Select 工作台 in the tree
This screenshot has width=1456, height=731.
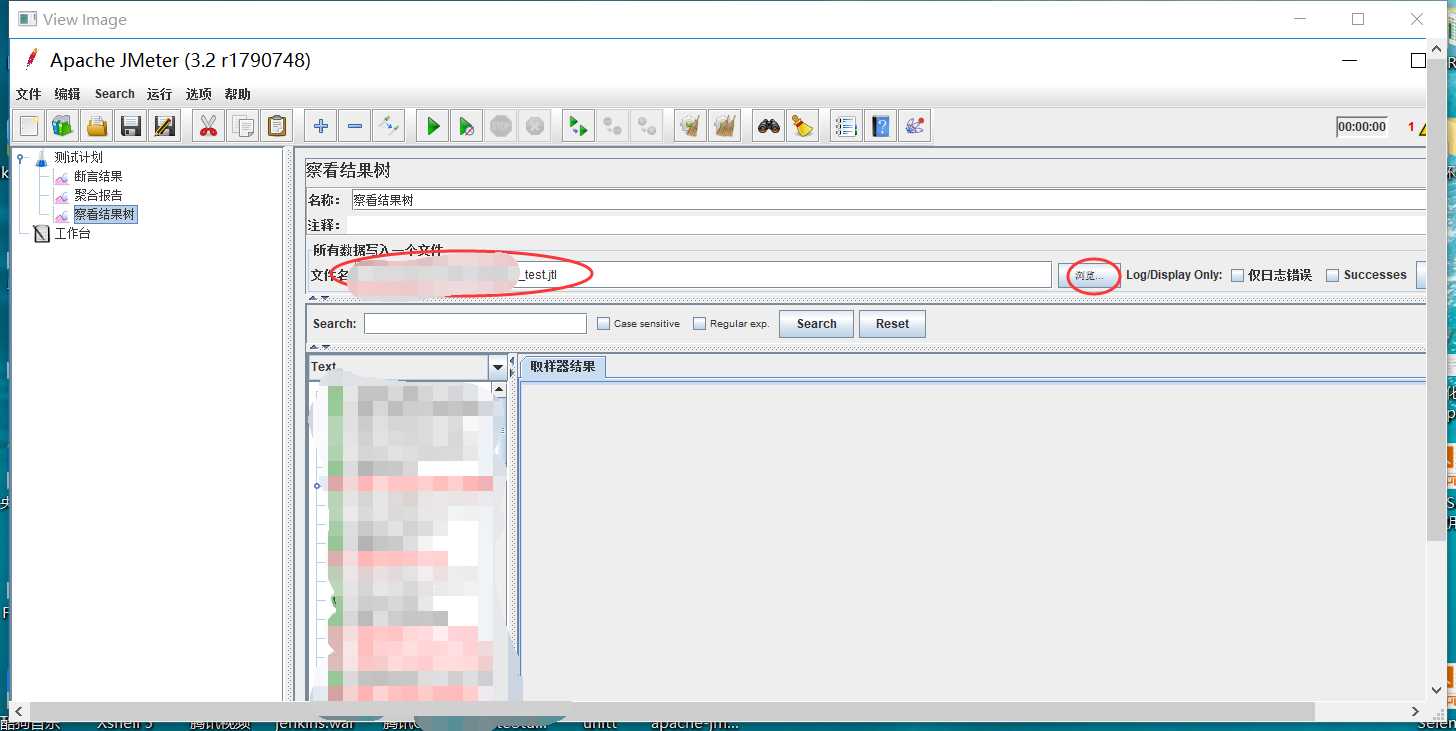tap(72, 233)
